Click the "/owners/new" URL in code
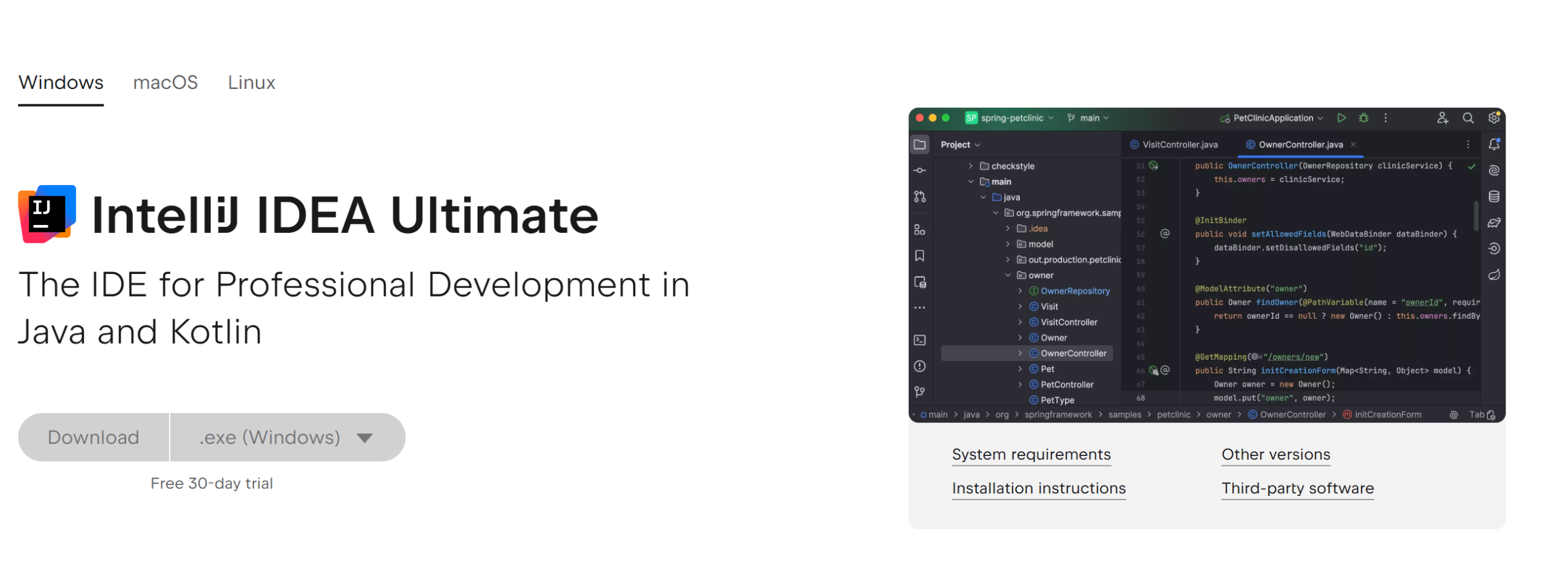Image resolution: width=1568 pixels, height=586 pixels. (1294, 357)
